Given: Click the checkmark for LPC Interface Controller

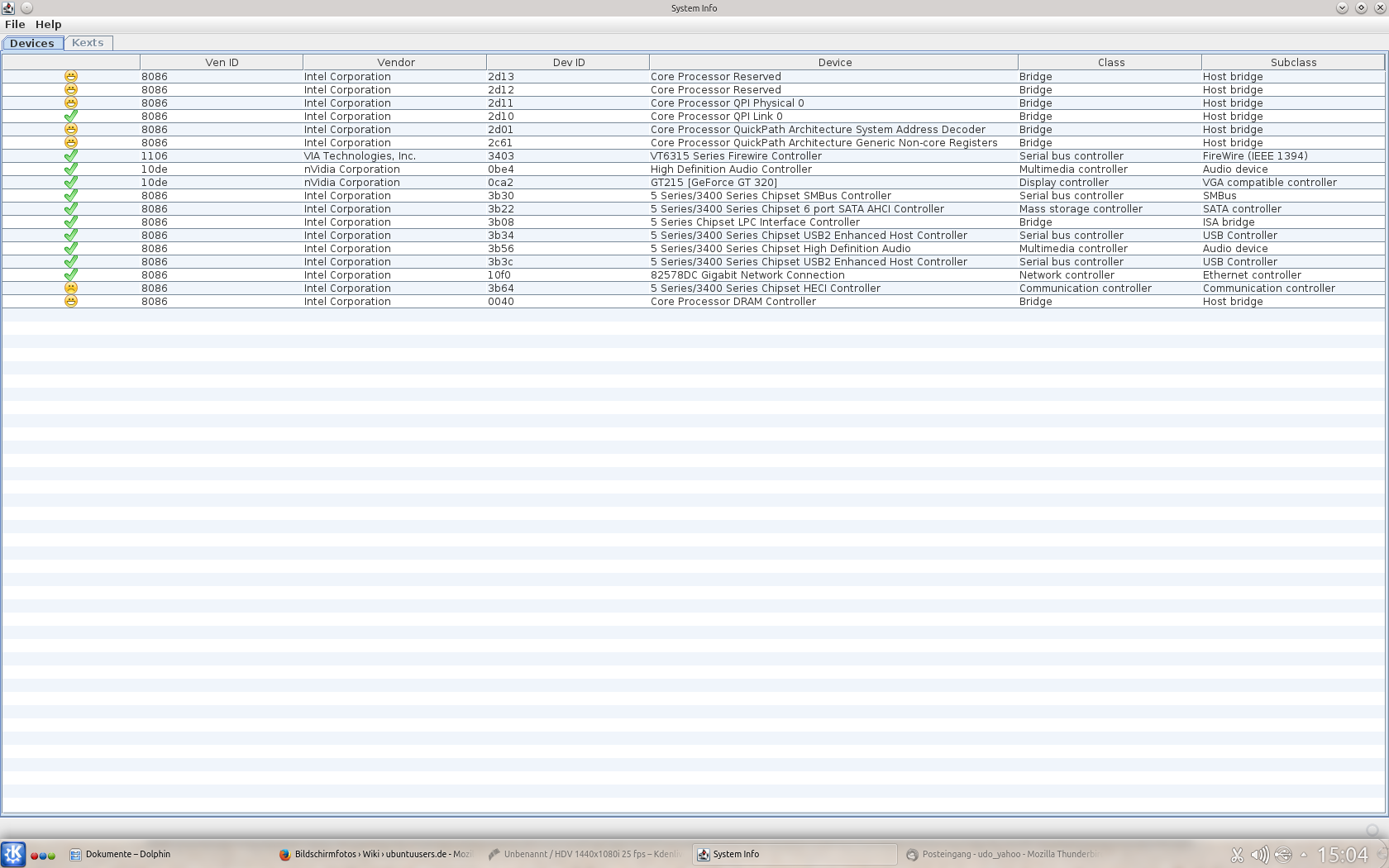Looking at the screenshot, I should coord(71,222).
